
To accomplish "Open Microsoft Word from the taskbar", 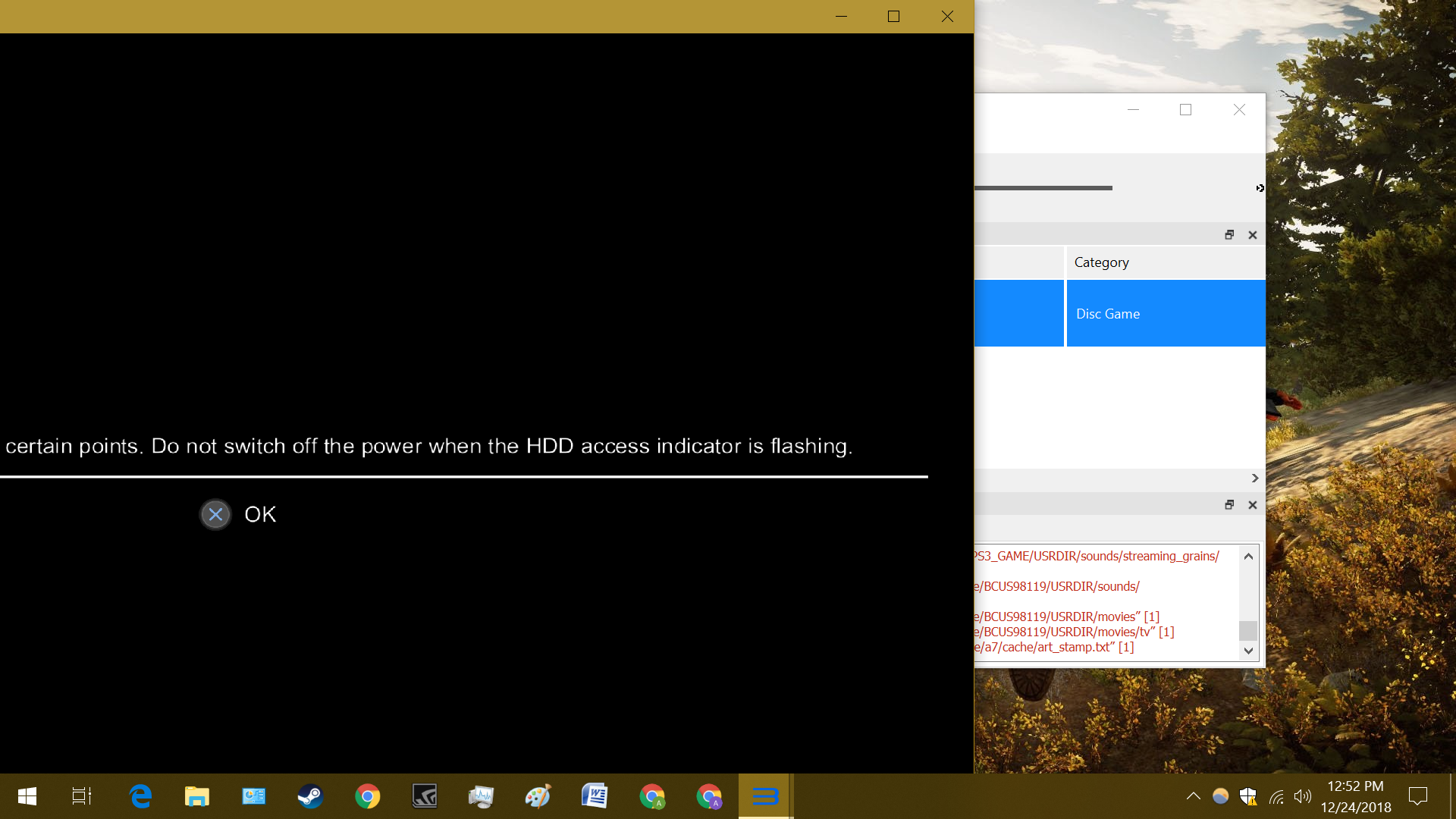I will (595, 796).
